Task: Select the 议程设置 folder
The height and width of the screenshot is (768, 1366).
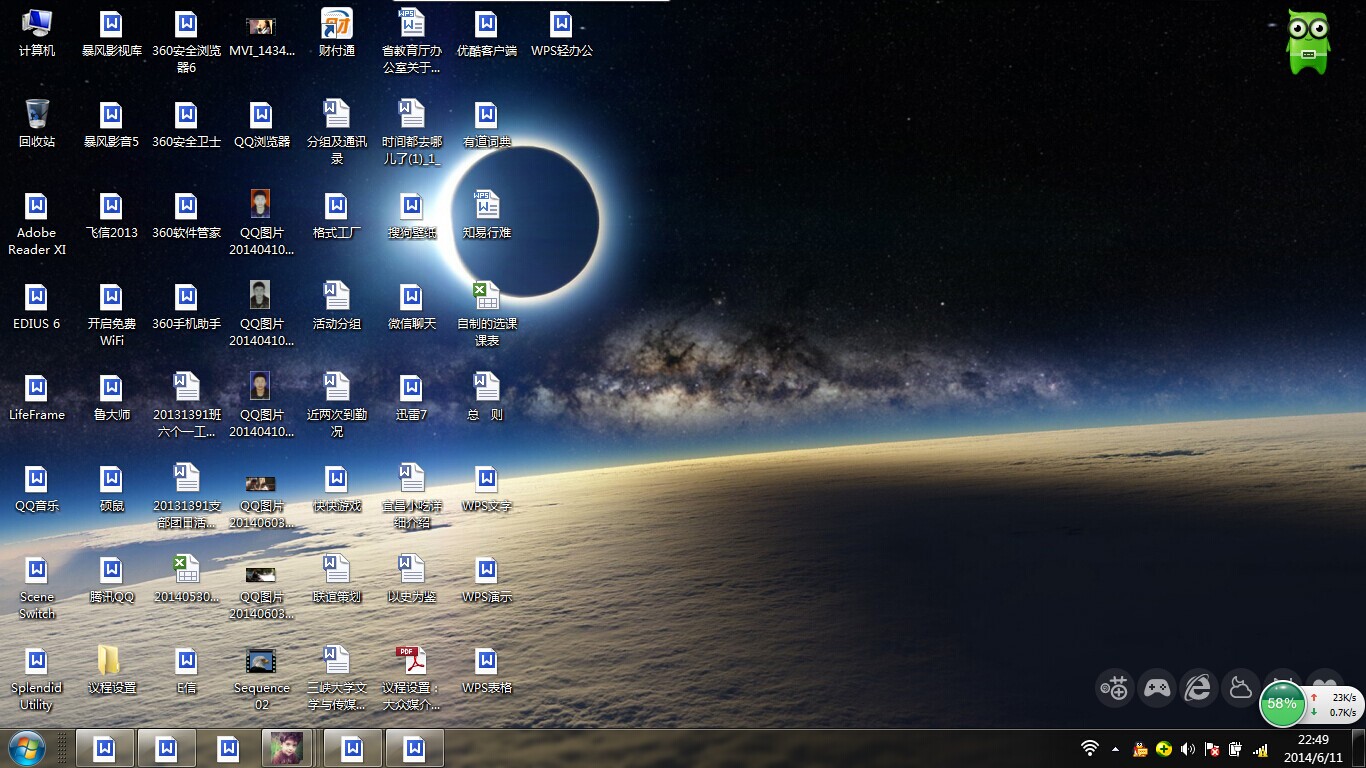Action: pos(112,670)
